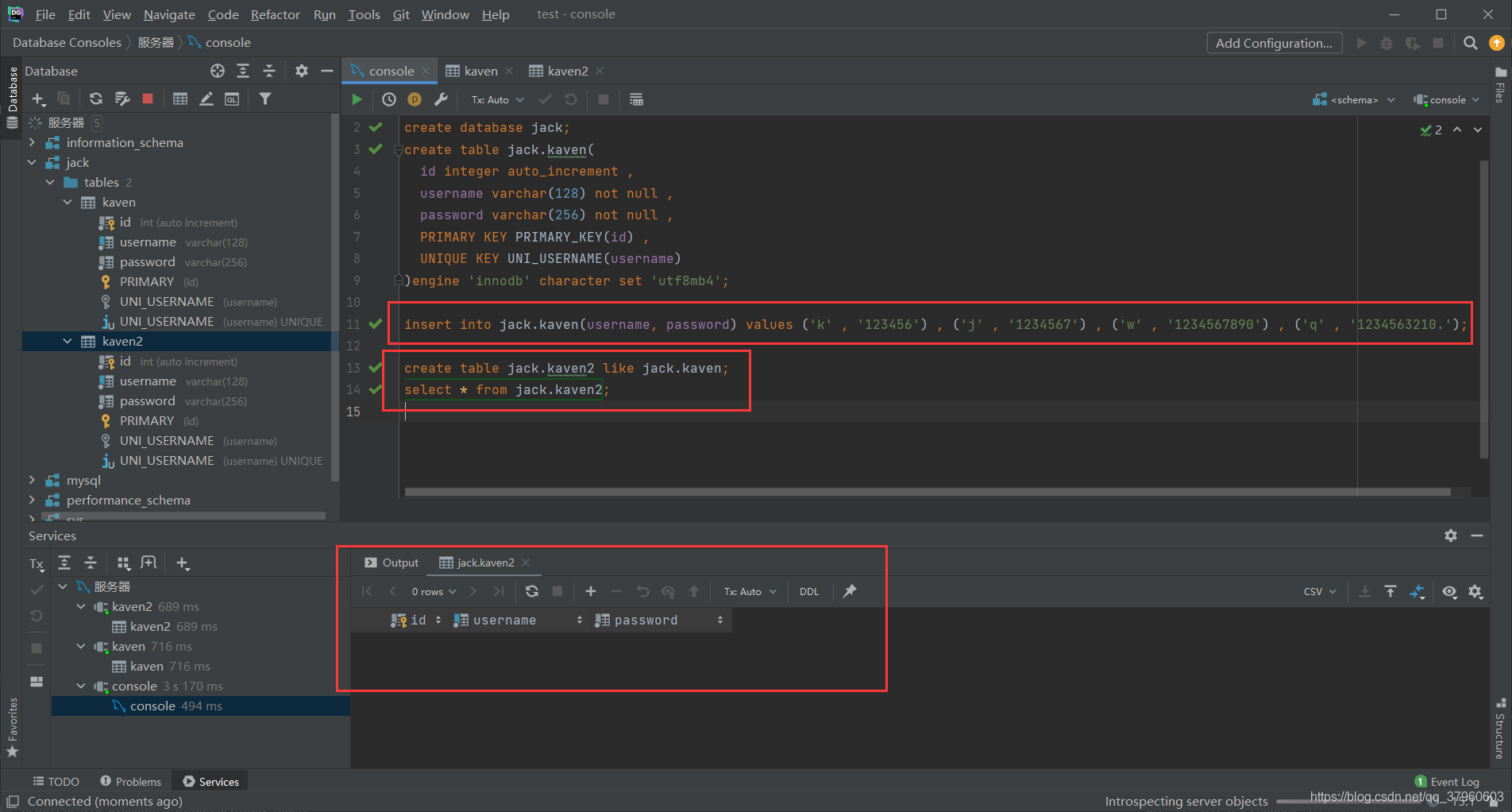This screenshot has height=812, width=1512.
Task: Open results gear settings icon
Action: [1475, 591]
